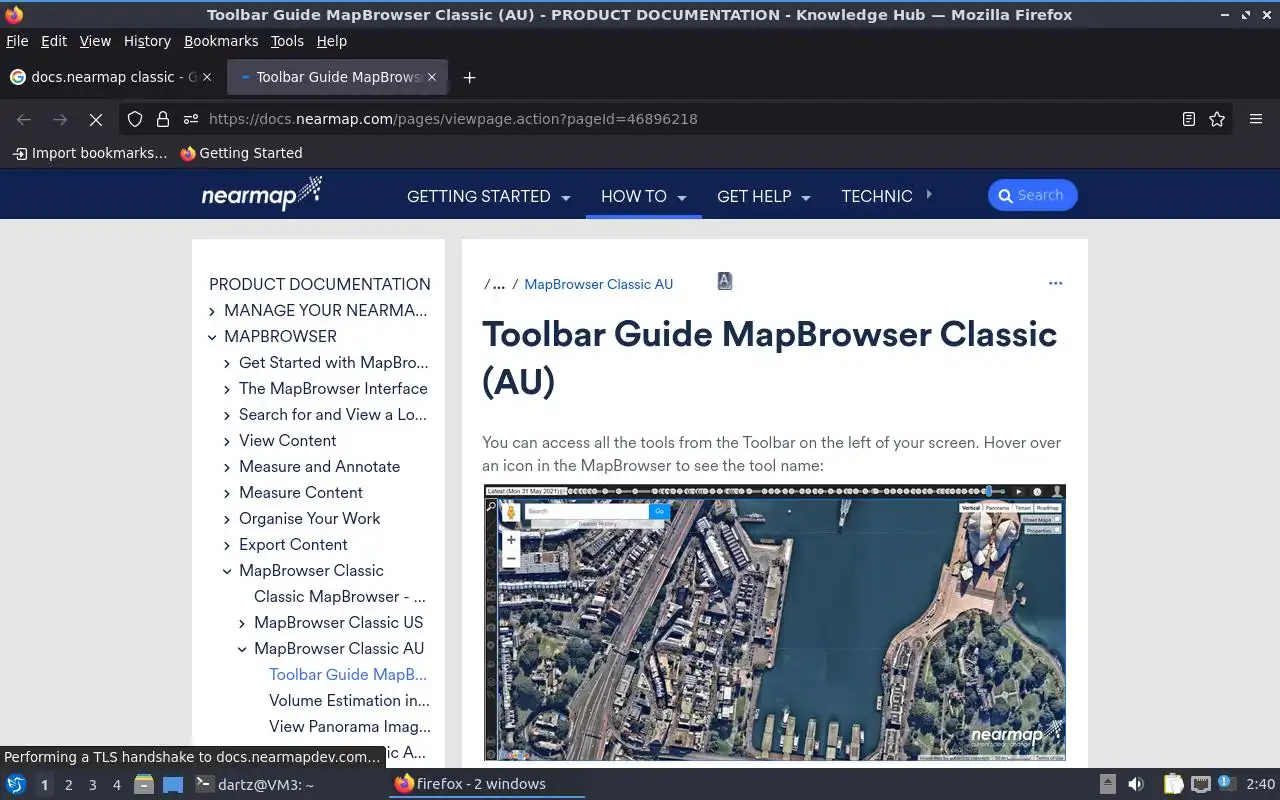Click the MapBrowser Classic AU breadcrumb link

[598, 284]
